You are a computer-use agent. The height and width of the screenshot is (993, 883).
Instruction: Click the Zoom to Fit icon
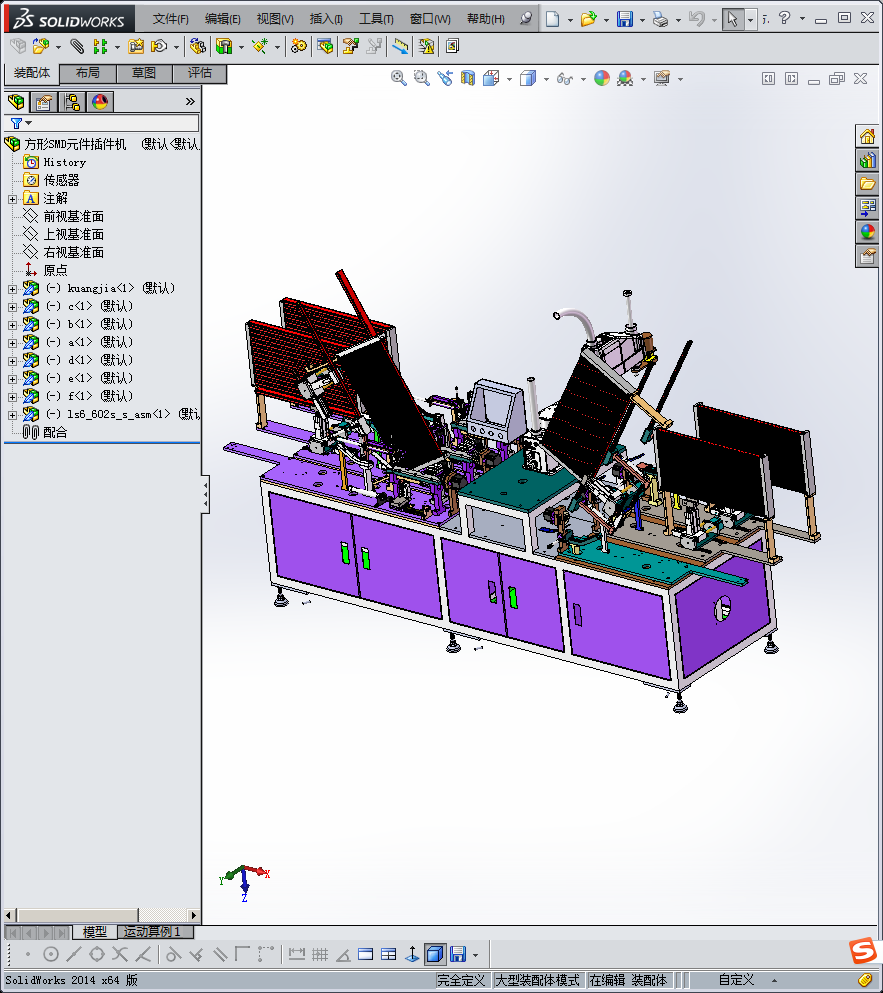(x=398, y=78)
